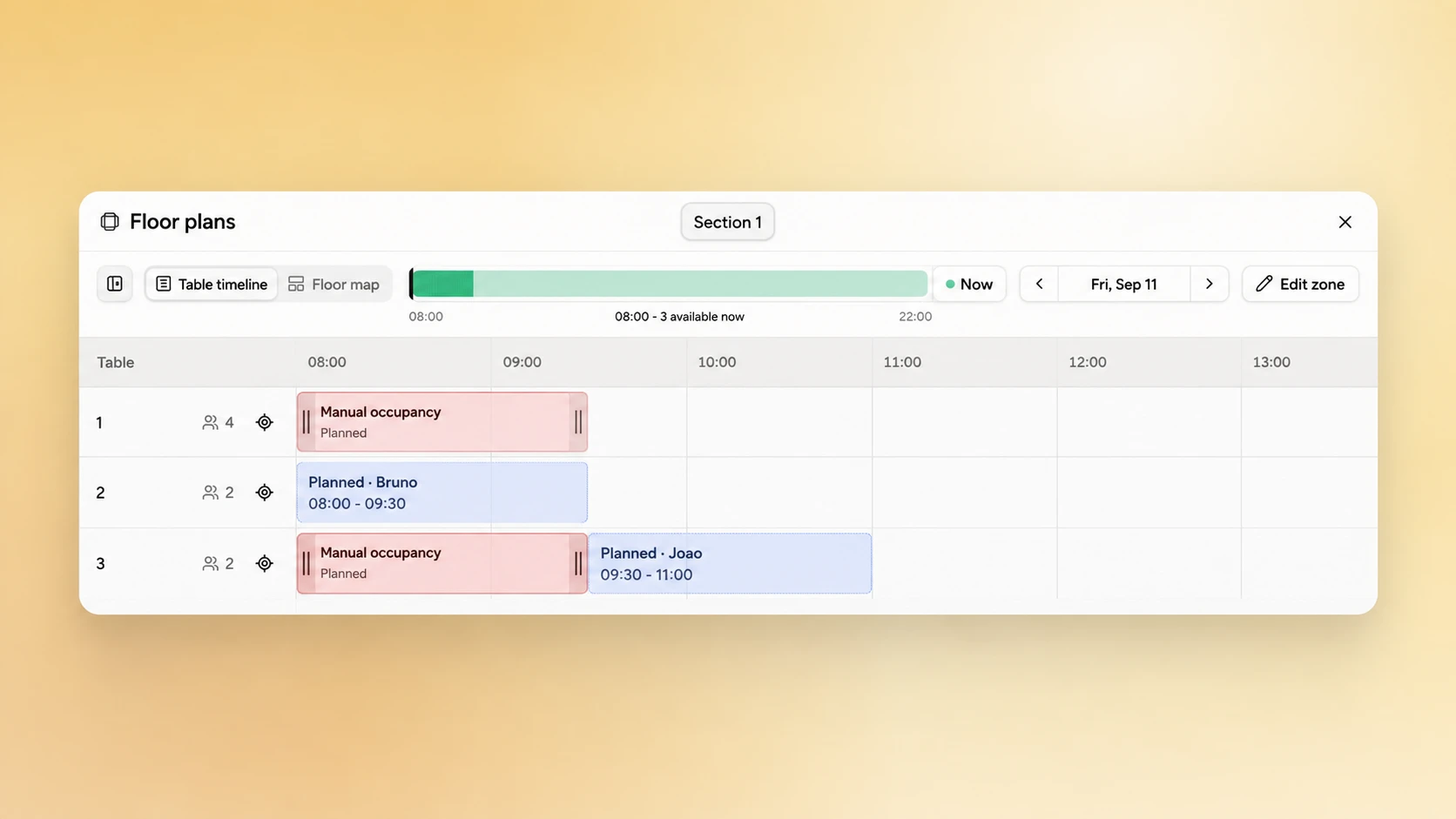Go to the next day
This screenshot has width=1456, height=819.
[x=1209, y=284]
